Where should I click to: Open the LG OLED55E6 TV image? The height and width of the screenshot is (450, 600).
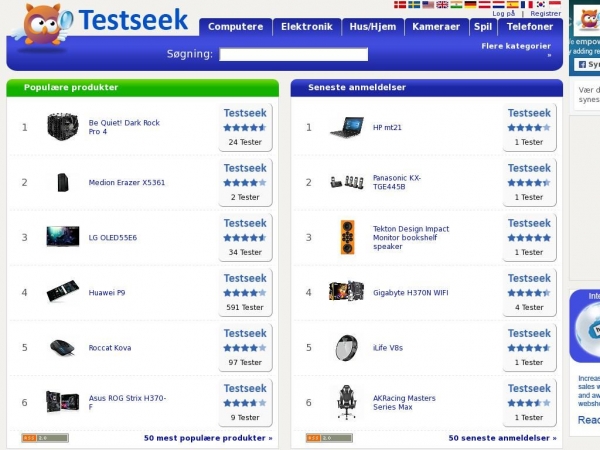point(63,236)
